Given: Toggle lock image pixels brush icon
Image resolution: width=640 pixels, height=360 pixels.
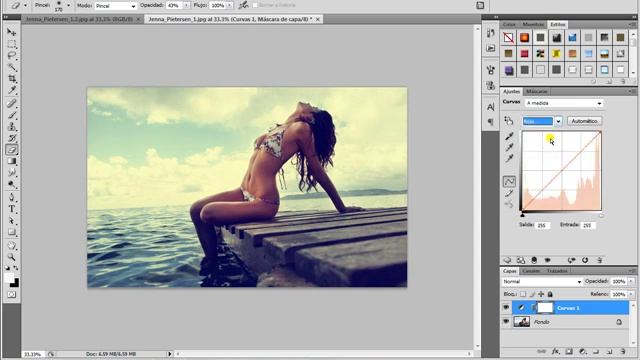Looking at the screenshot, I should pos(532,294).
